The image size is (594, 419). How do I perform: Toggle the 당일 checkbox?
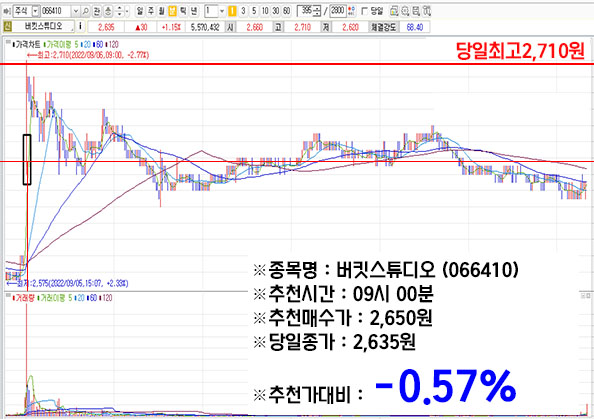(364, 11)
